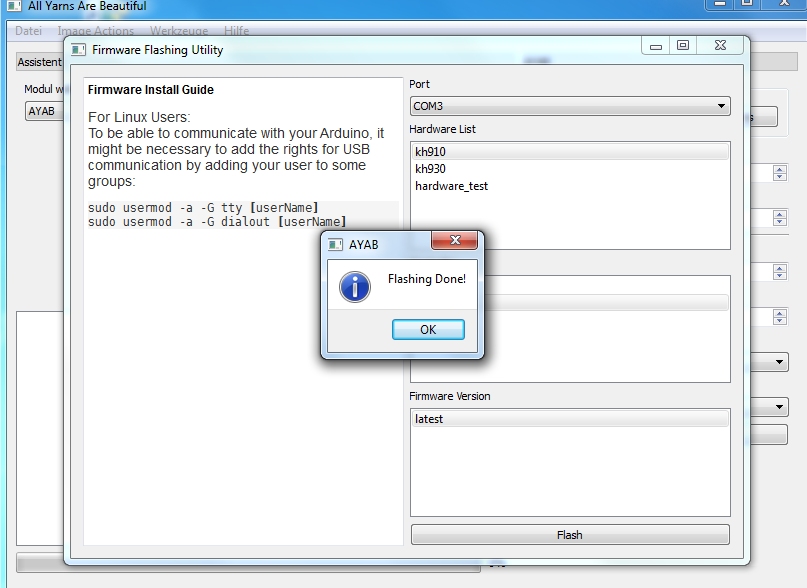Click the sudo usermod tty command text

203,207
